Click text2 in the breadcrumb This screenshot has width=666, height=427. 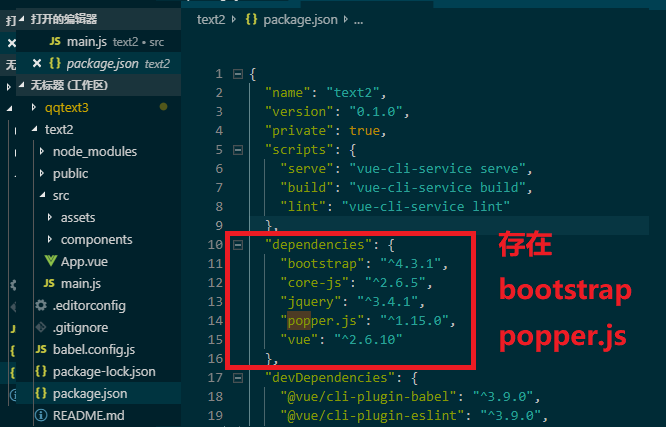tap(211, 20)
